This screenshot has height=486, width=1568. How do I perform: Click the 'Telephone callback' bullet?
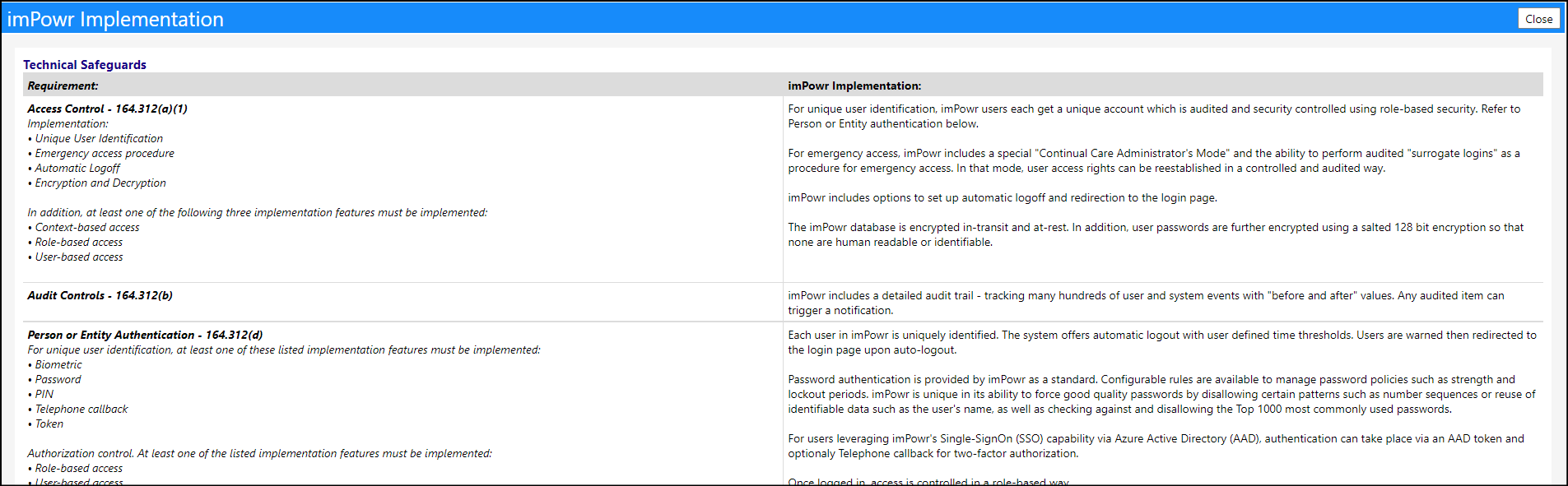81,409
